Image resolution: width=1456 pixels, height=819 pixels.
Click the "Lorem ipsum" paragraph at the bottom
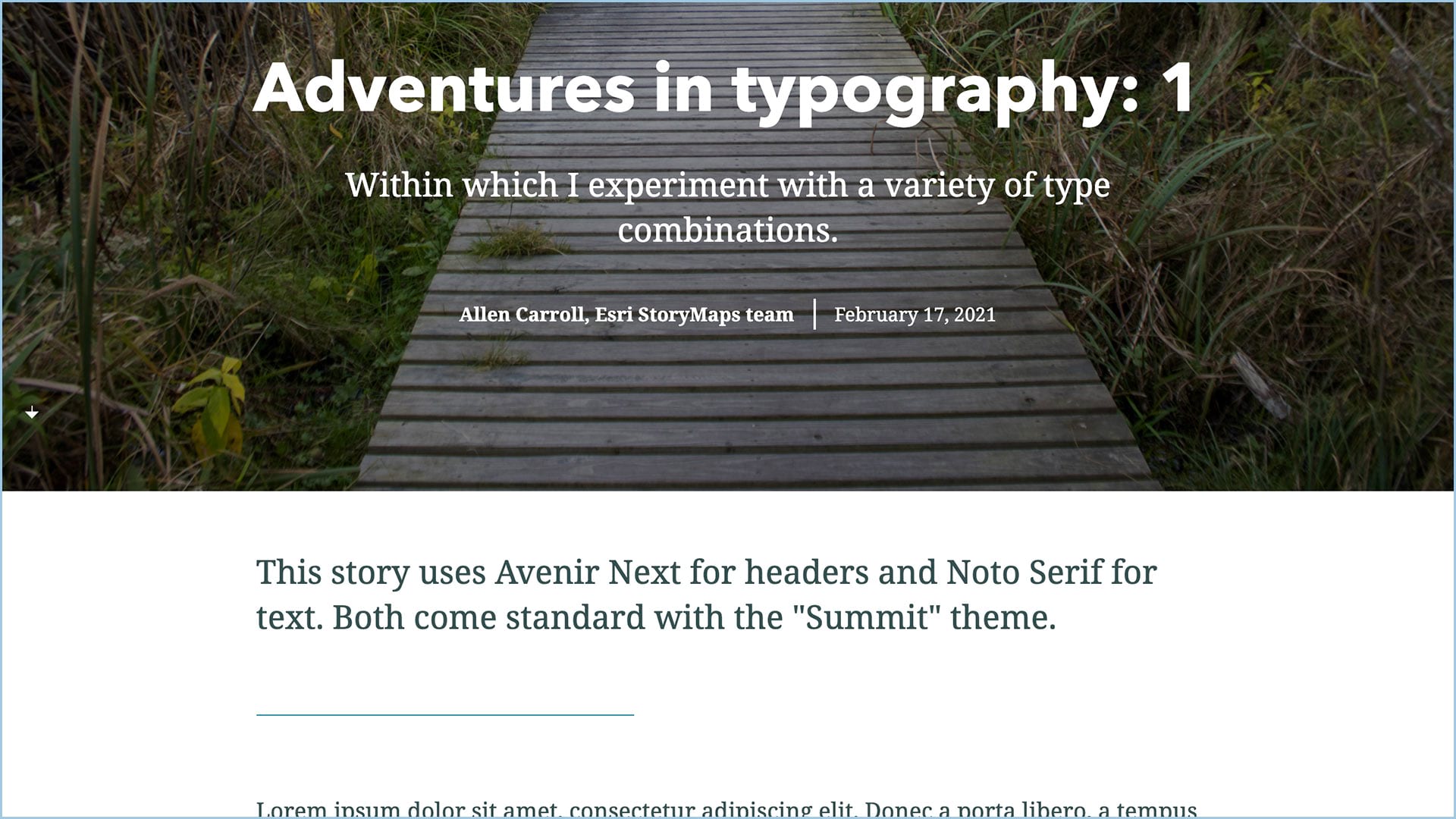pyautogui.click(x=726, y=809)
